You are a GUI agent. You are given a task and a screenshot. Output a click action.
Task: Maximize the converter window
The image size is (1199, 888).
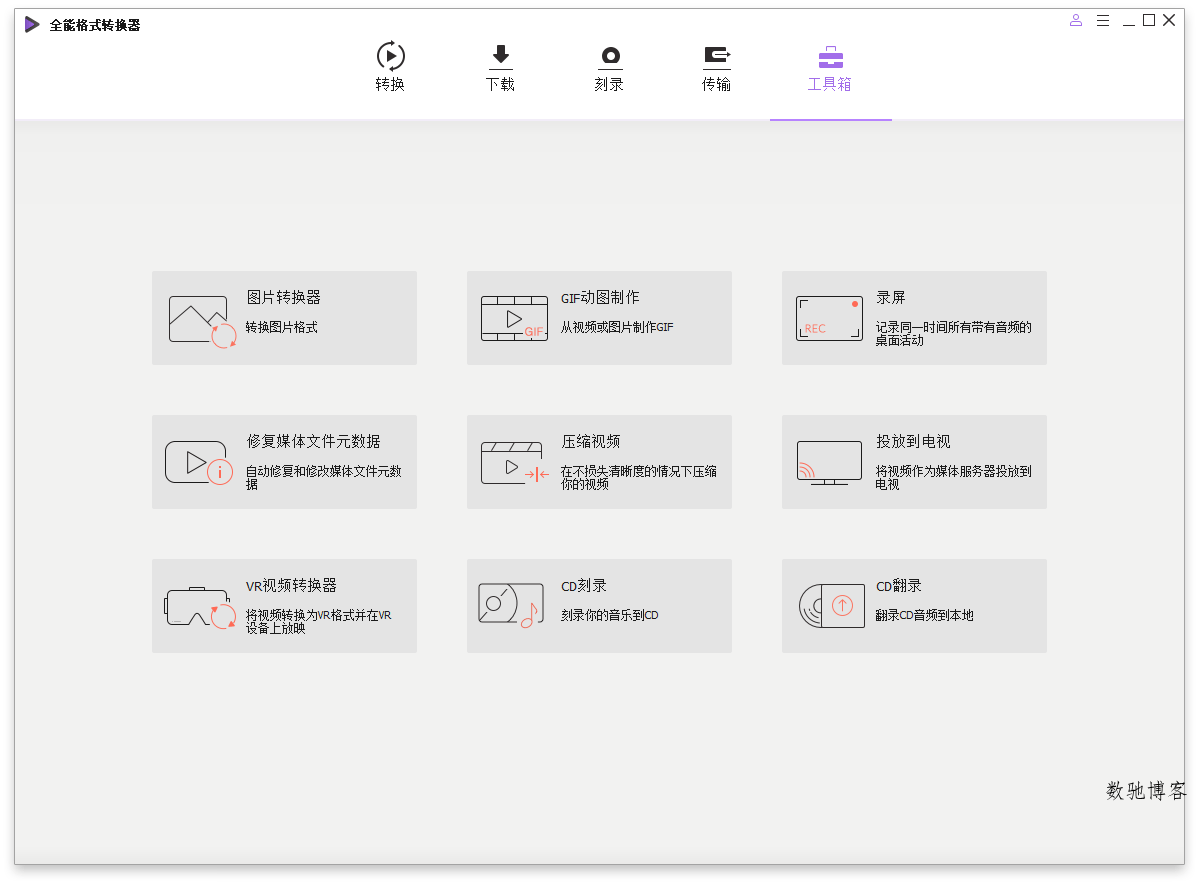[1149, 21]
